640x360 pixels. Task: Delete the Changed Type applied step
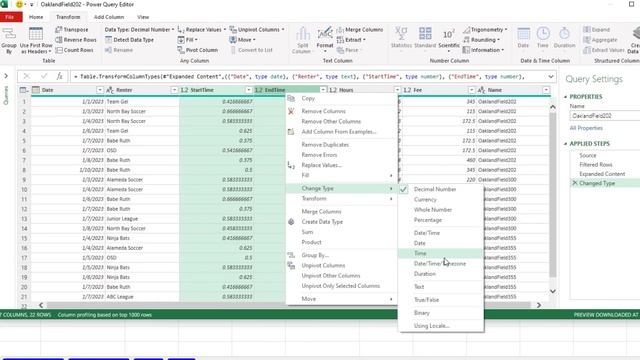point(575,183)
